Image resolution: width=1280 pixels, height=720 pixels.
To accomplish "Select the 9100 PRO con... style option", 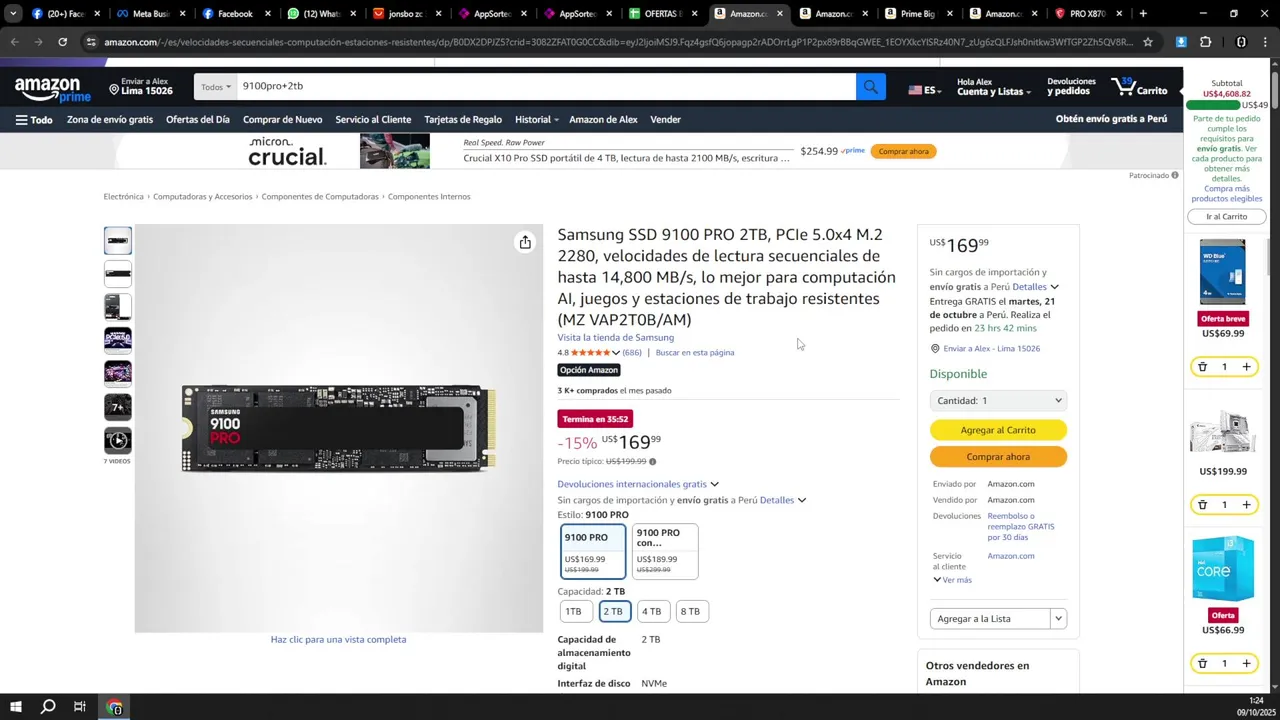I will coord(665,551).
